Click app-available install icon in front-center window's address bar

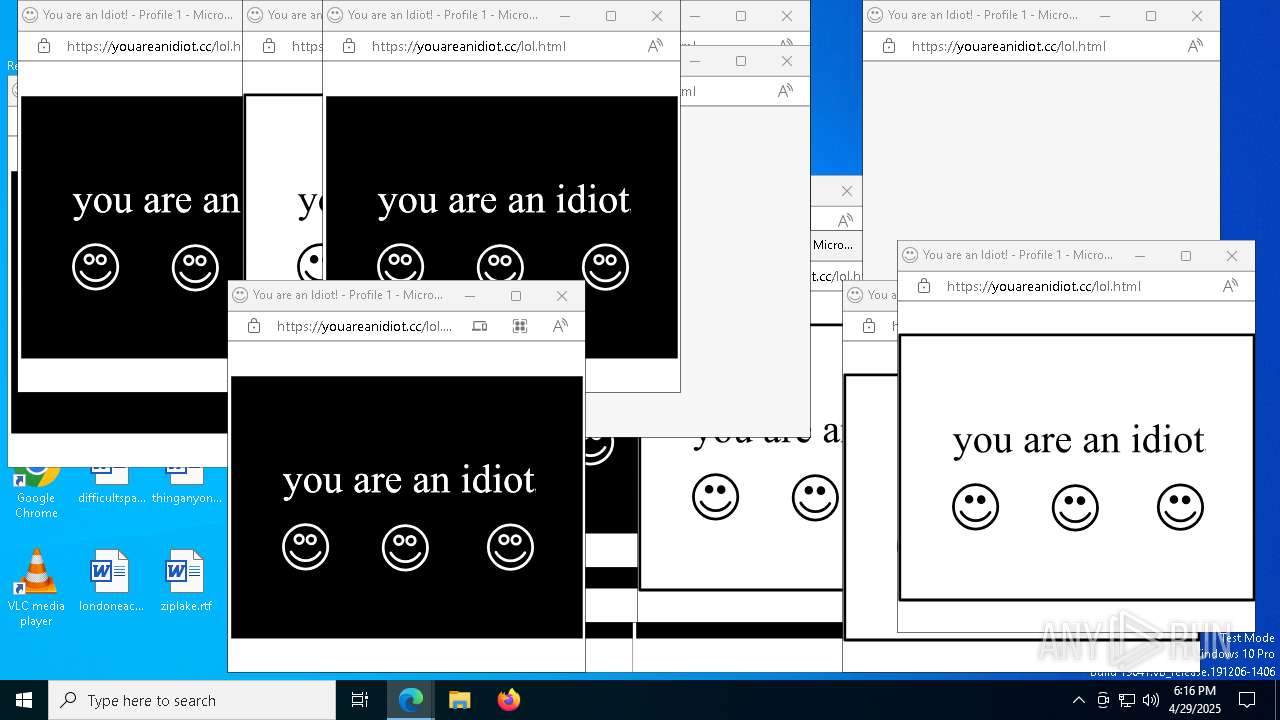coord(480,326)
